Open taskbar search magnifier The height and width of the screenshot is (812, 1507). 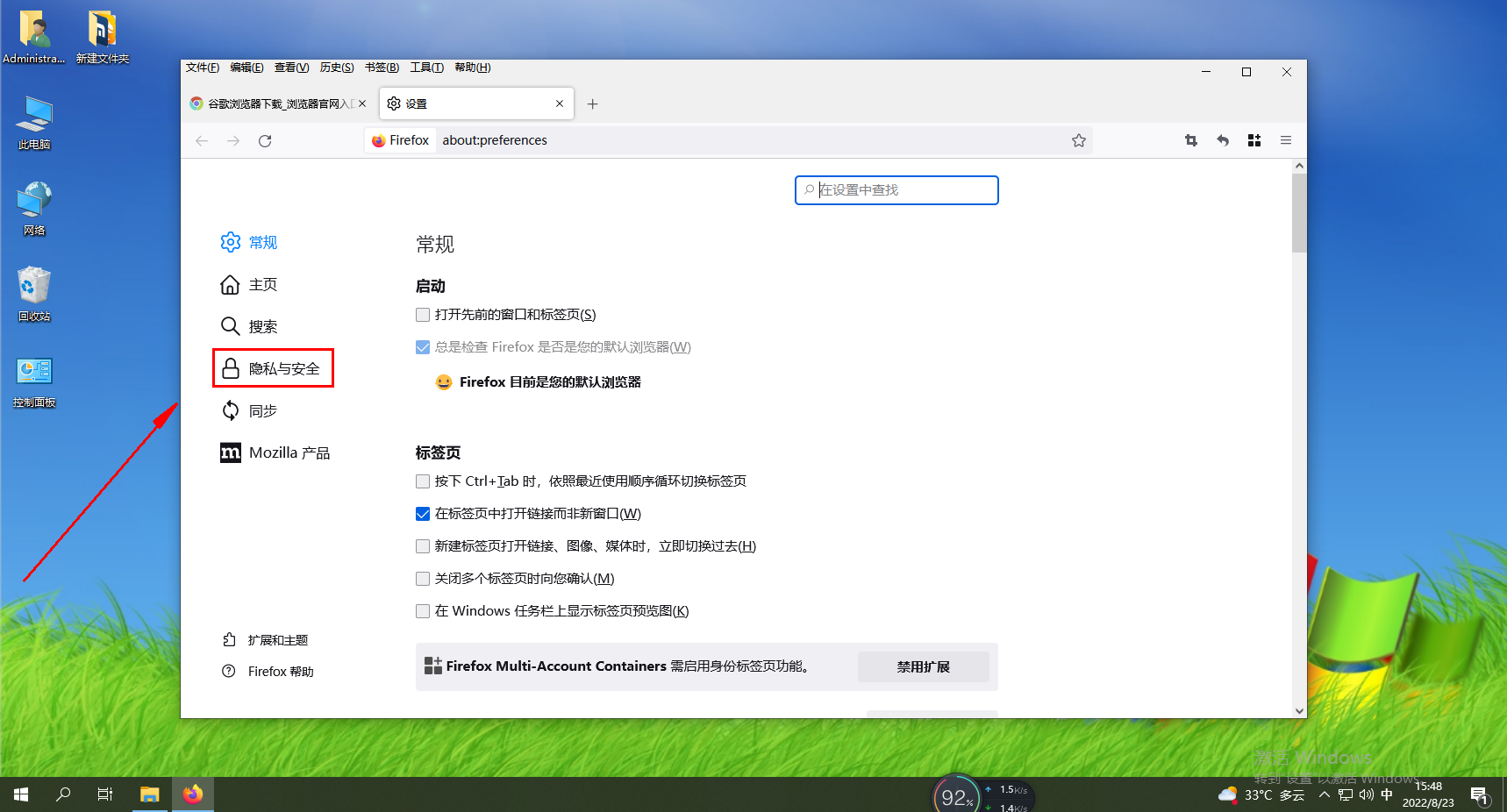[x=63, y=794]
